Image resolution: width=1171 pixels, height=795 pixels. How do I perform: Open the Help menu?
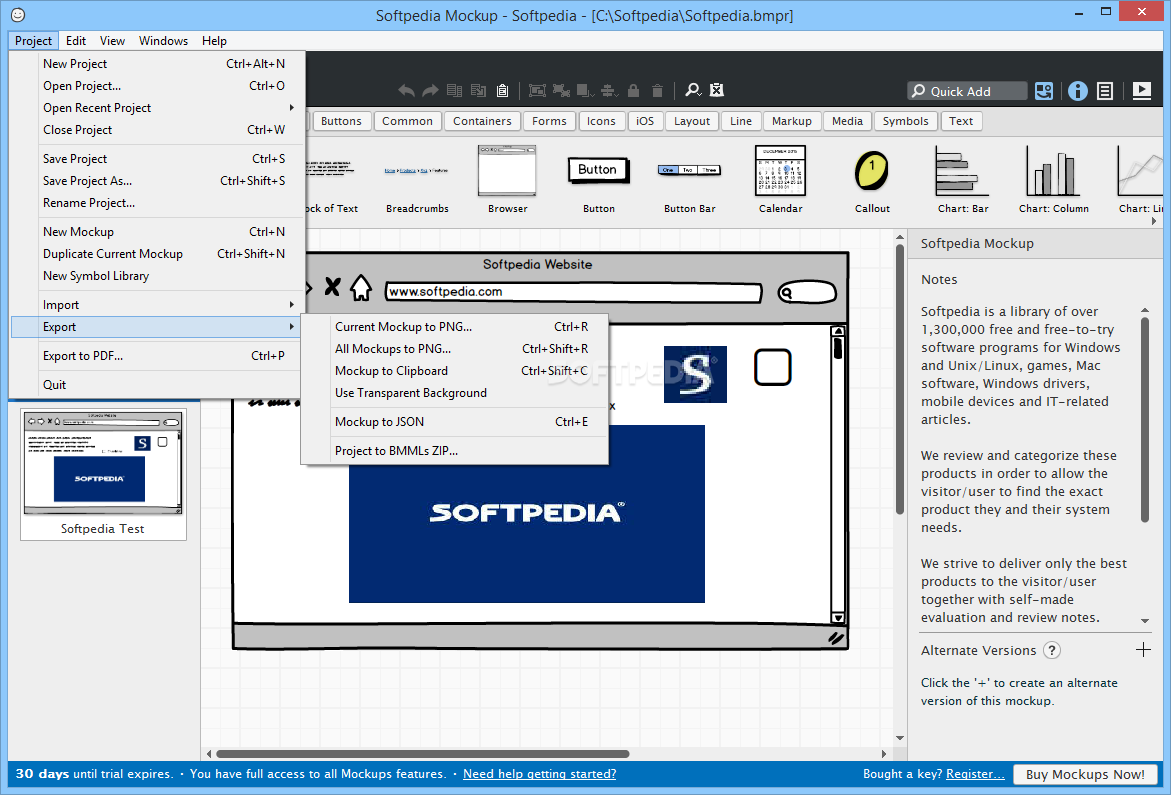(214, 41)
